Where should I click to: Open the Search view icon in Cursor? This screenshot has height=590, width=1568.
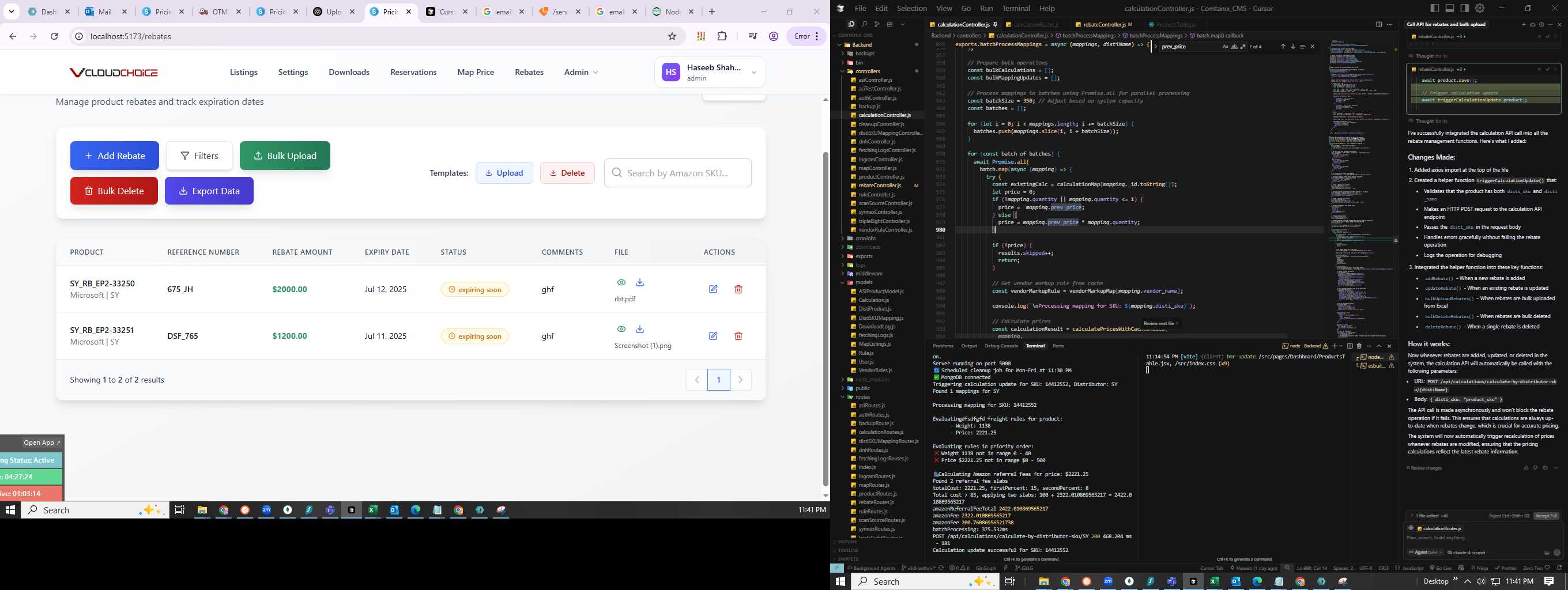click(x=864, y=24)
